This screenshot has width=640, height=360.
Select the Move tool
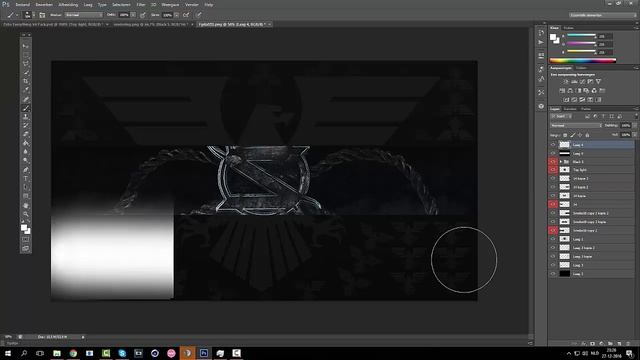pyautogui.click(x=26, y=46)
